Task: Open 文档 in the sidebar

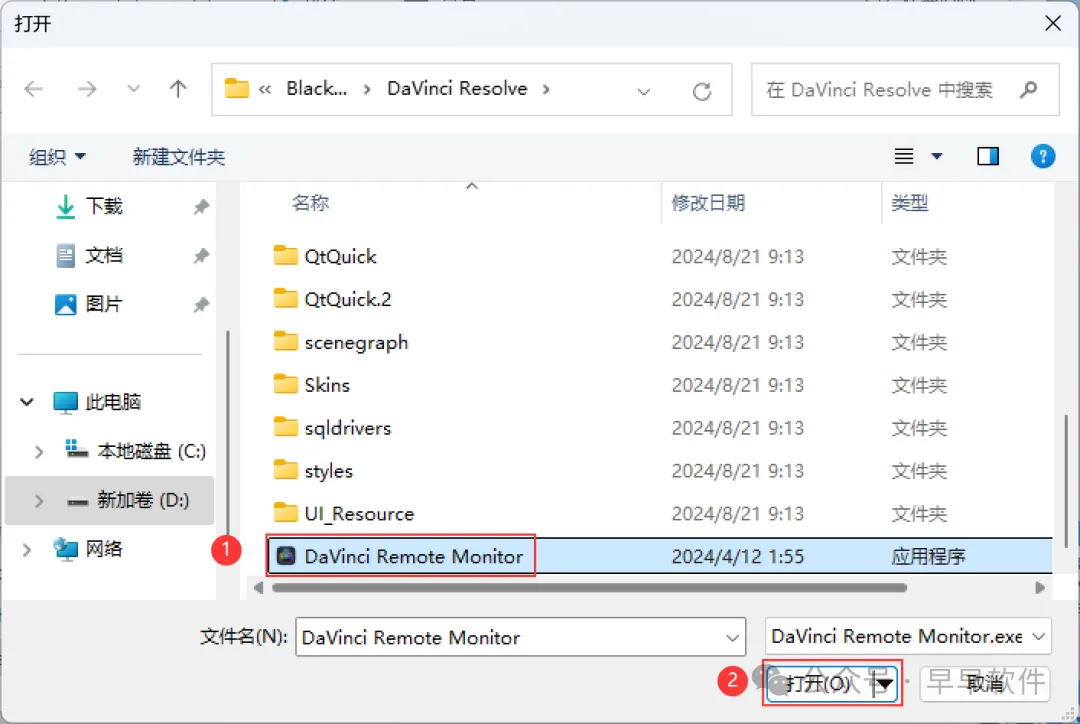Action: 103,255
